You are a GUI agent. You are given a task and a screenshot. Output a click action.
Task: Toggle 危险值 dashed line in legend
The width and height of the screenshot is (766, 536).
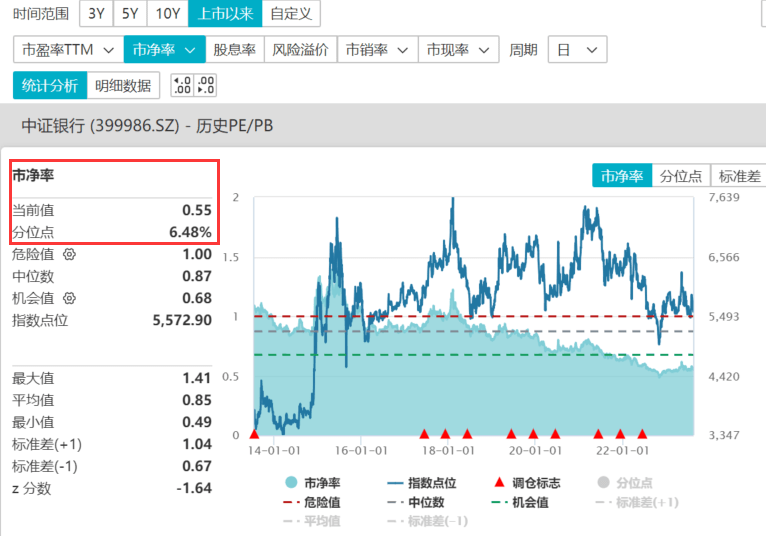coord(312,502)
